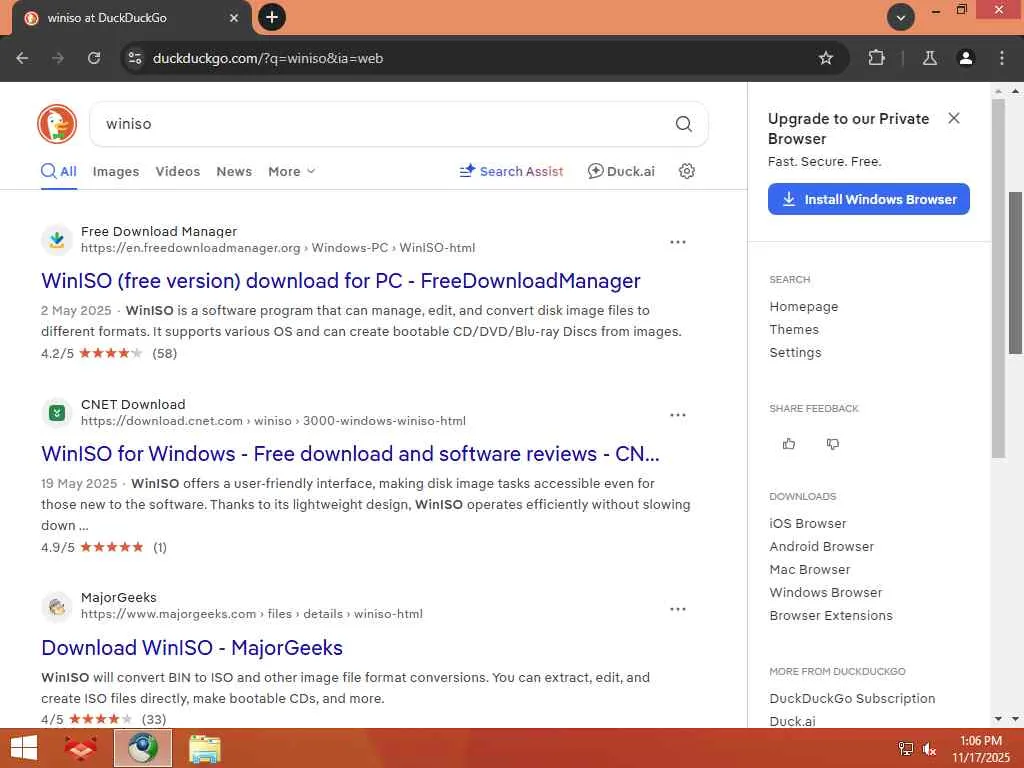Open more options for Free Download Manager result
The height and width of the screenshot is (768, 1024).
(x=678, y=242)
